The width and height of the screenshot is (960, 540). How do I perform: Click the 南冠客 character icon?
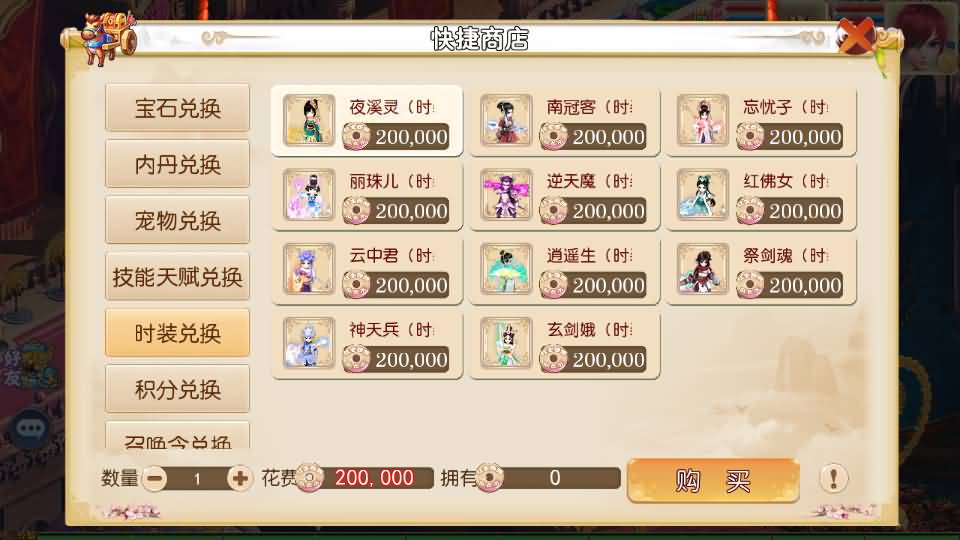pyautogui.click(x=506, y=121)
